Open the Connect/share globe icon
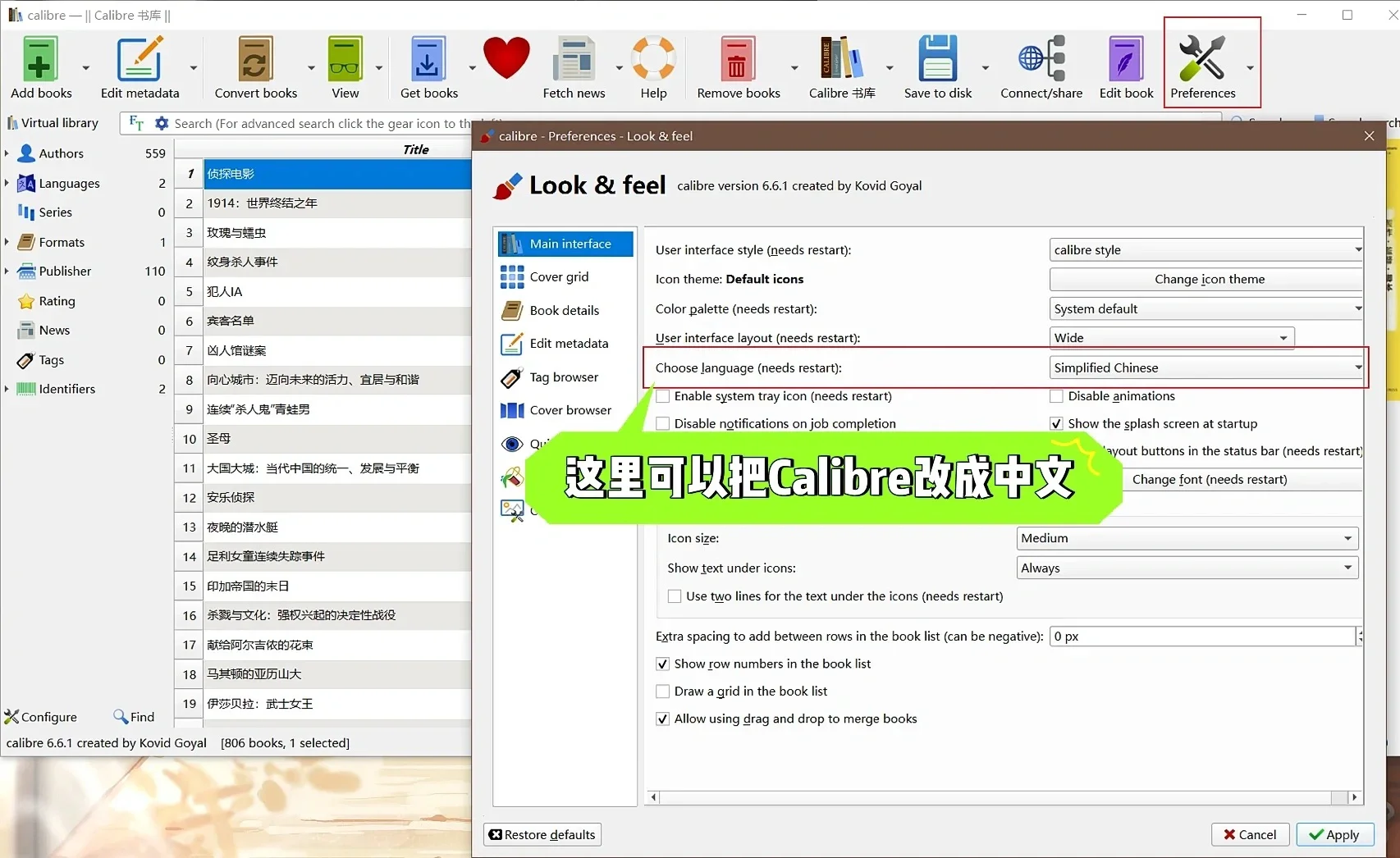The height and width of the screenshot is (858, 1400). tap(1041, 58)
